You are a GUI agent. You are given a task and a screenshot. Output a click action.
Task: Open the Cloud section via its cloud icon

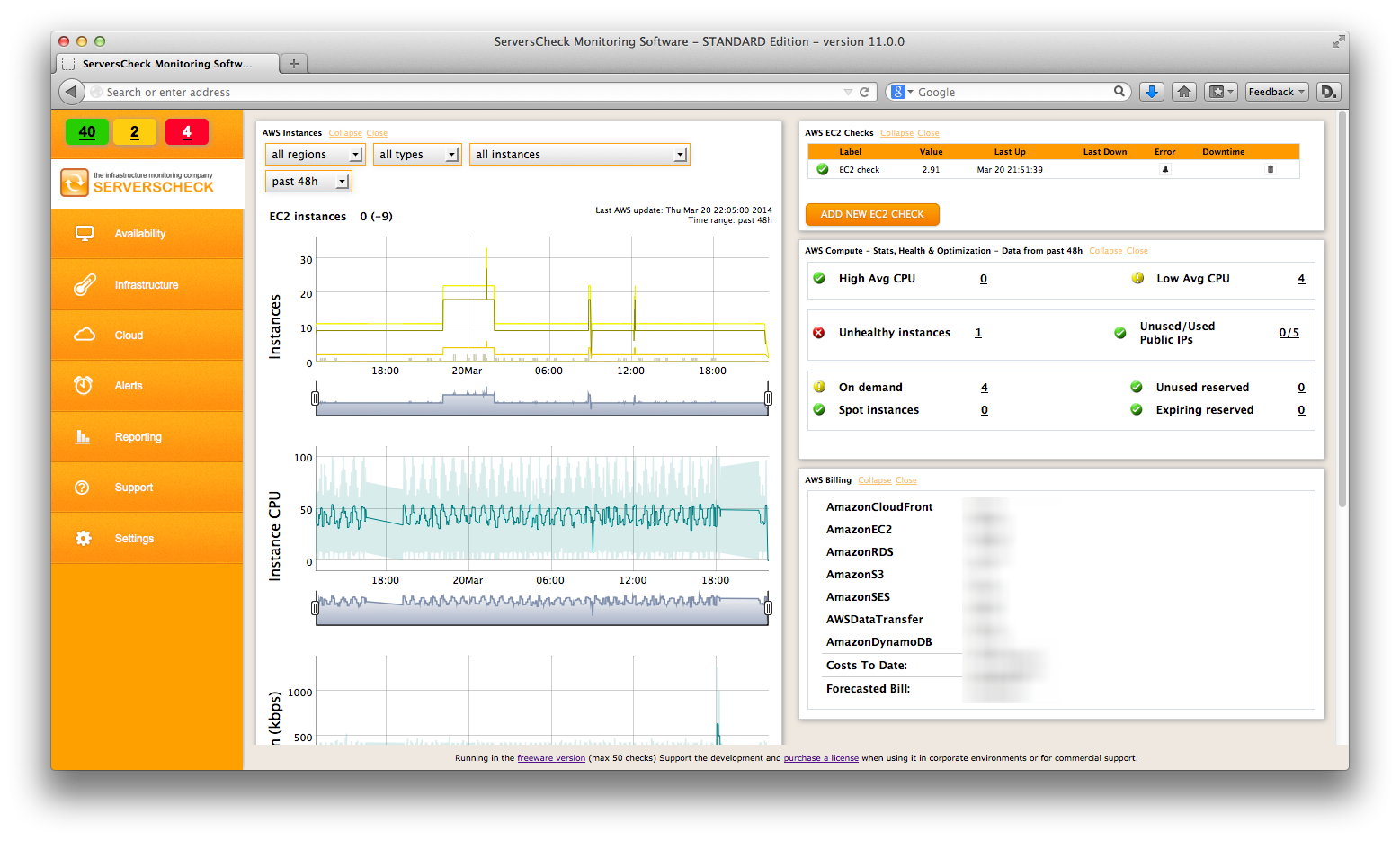[x=85, y=335]
